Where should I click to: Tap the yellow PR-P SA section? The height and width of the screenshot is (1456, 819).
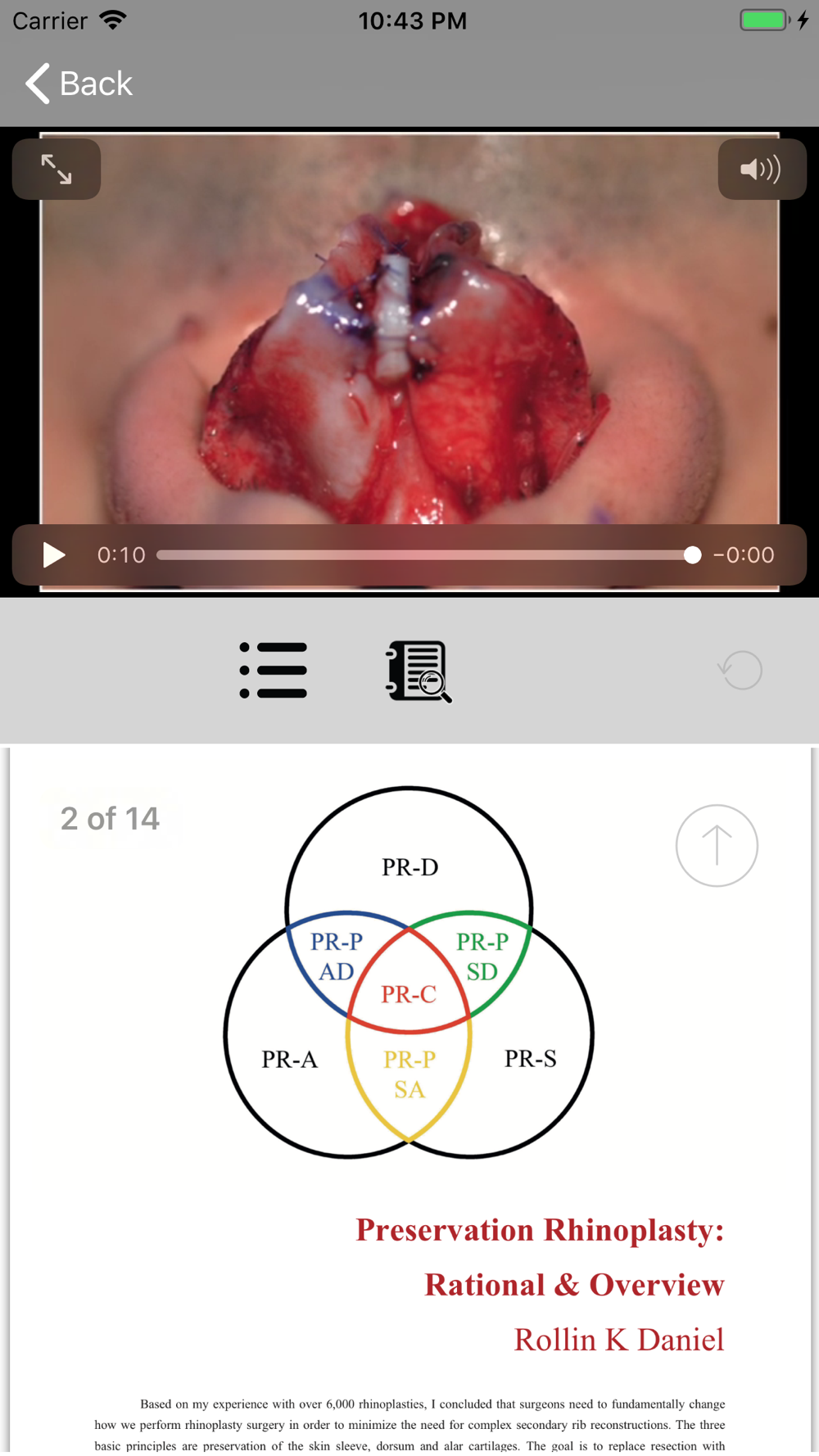click(409, 1074)
